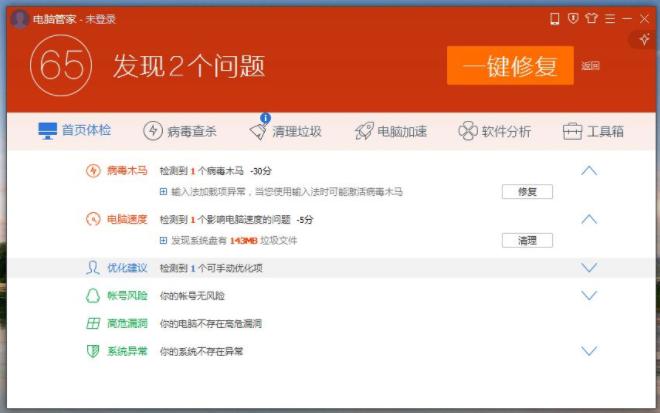
Task: Click the 一键修复 button
Action: tap(510, 66)
